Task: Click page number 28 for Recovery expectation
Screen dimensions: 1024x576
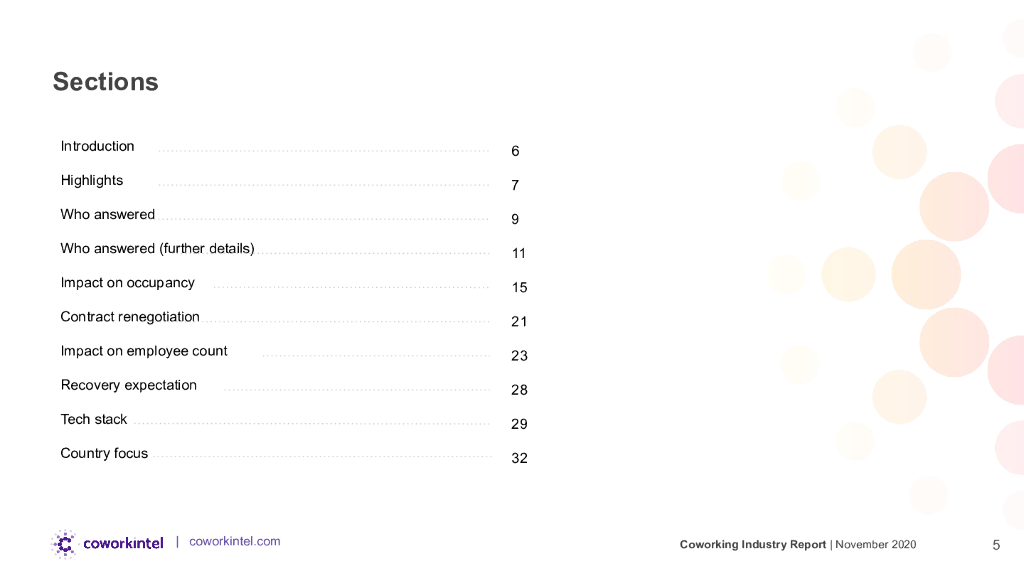Action: click(519, 390)
